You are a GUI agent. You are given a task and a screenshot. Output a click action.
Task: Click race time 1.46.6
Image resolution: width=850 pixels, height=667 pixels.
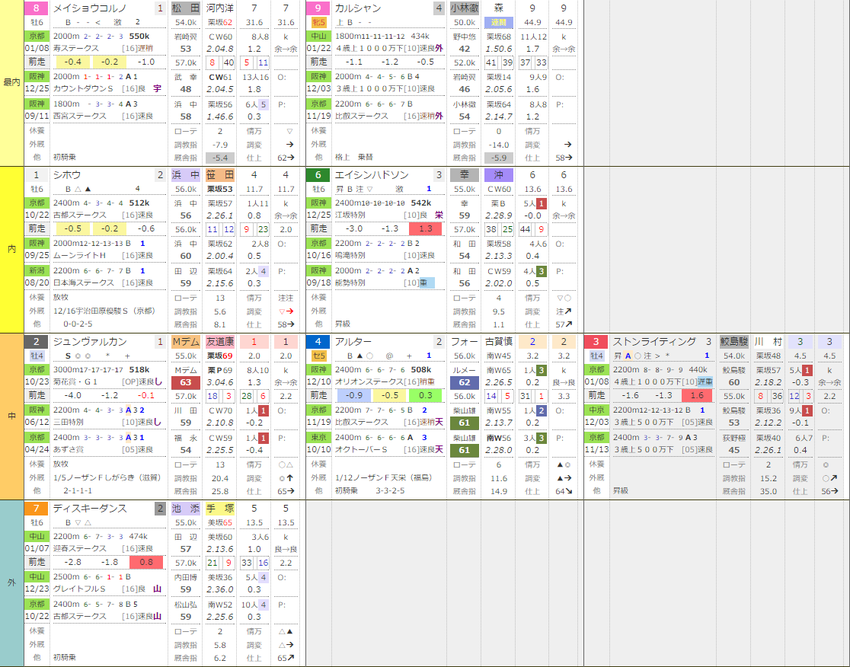pos(220,117)
